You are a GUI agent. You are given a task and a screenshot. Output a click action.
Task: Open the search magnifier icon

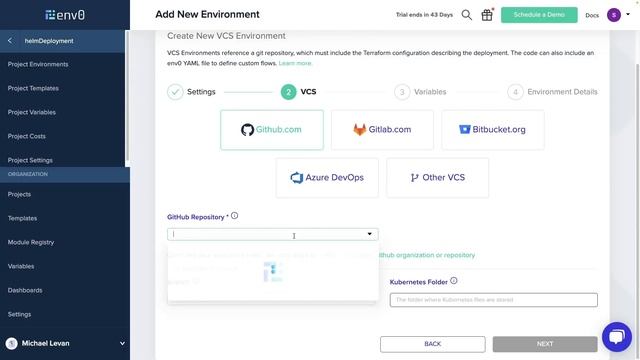[x=467, y=15]
